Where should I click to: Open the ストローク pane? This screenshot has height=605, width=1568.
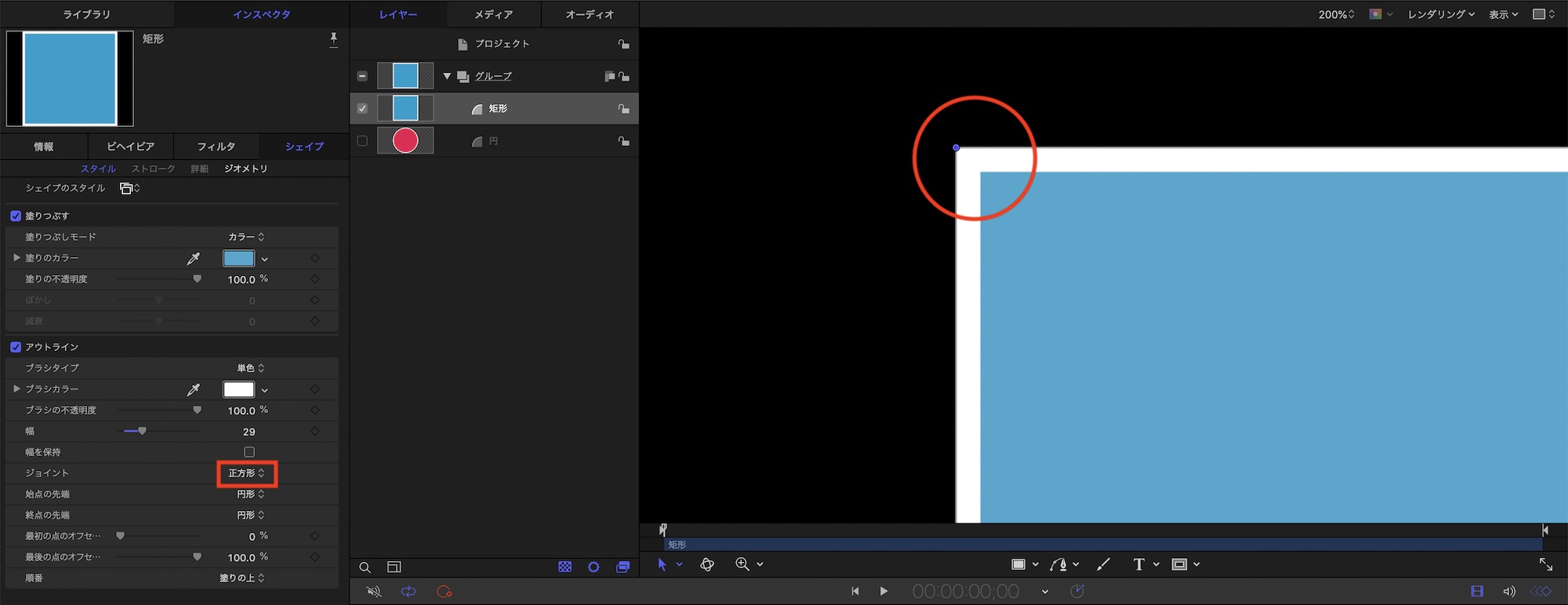click(x=153, y=168)
